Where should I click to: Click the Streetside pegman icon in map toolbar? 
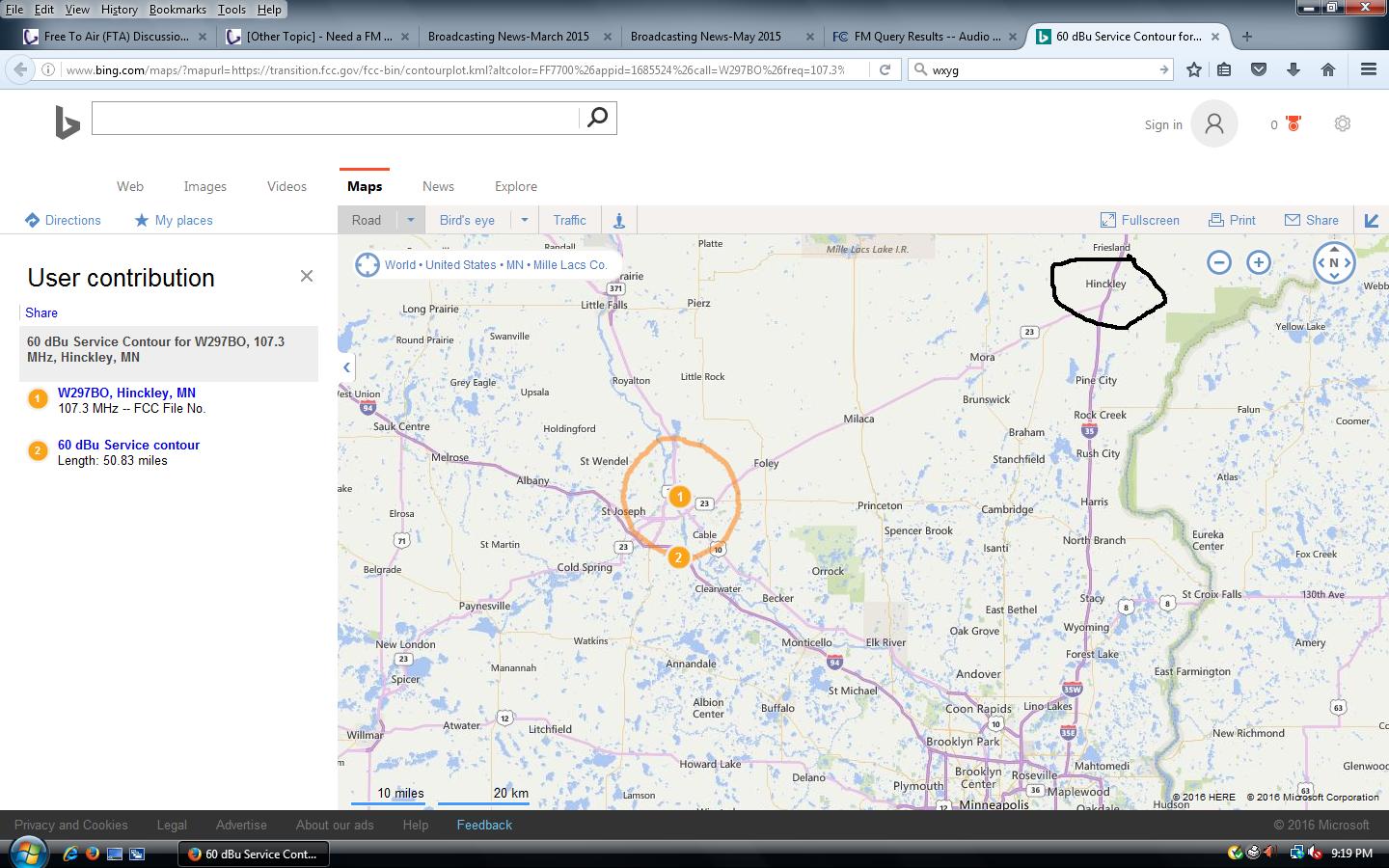click(x=619, y=220)
